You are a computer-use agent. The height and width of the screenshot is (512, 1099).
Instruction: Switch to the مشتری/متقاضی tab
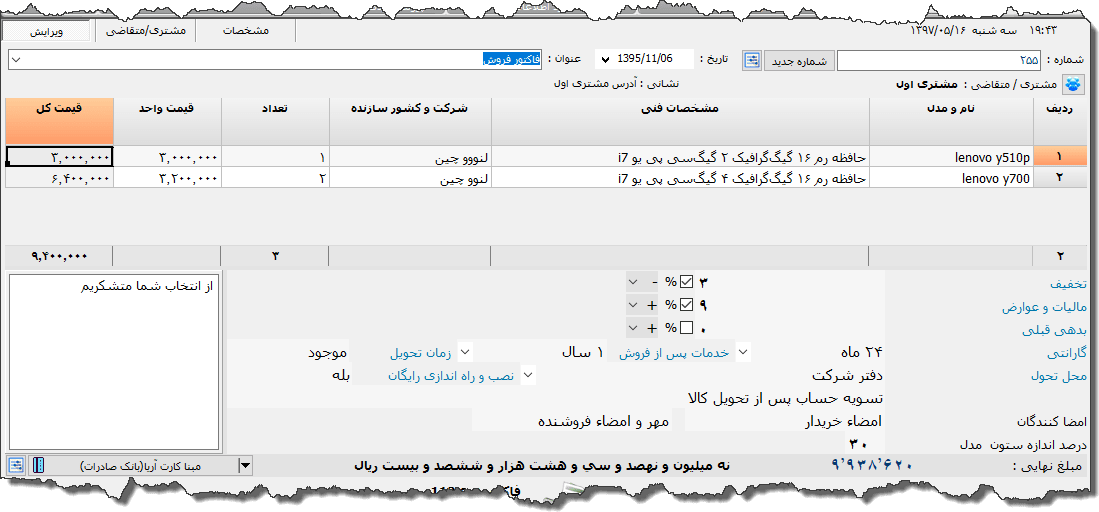145,31
